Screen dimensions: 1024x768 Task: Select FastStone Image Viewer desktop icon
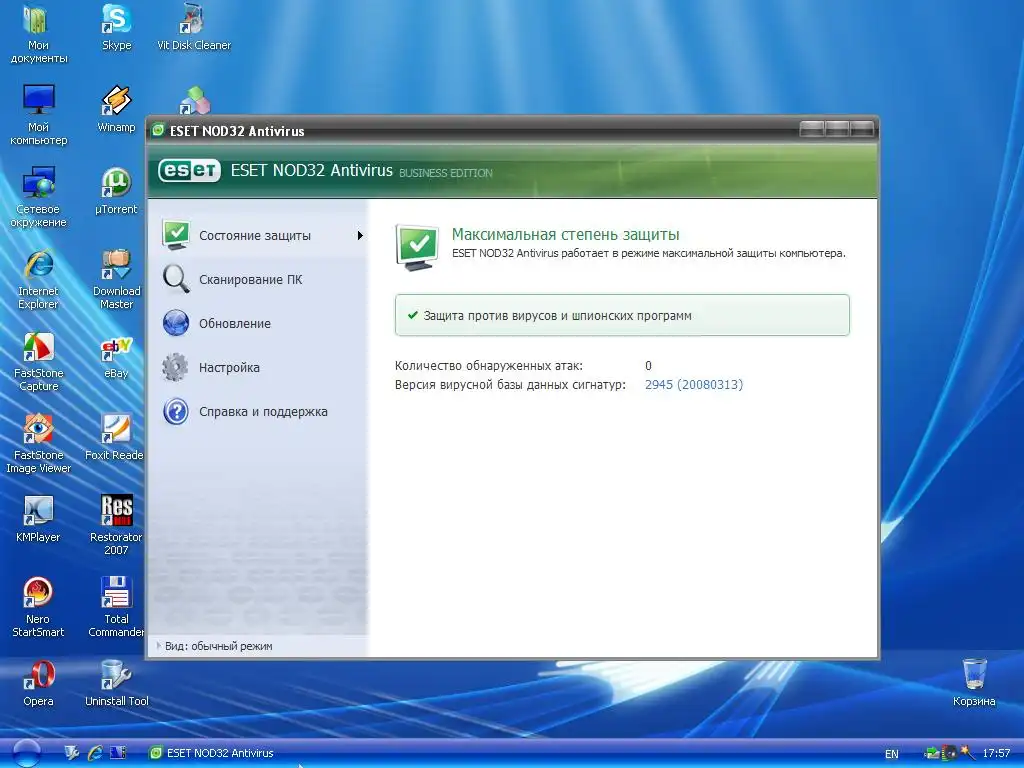(39, 443)
